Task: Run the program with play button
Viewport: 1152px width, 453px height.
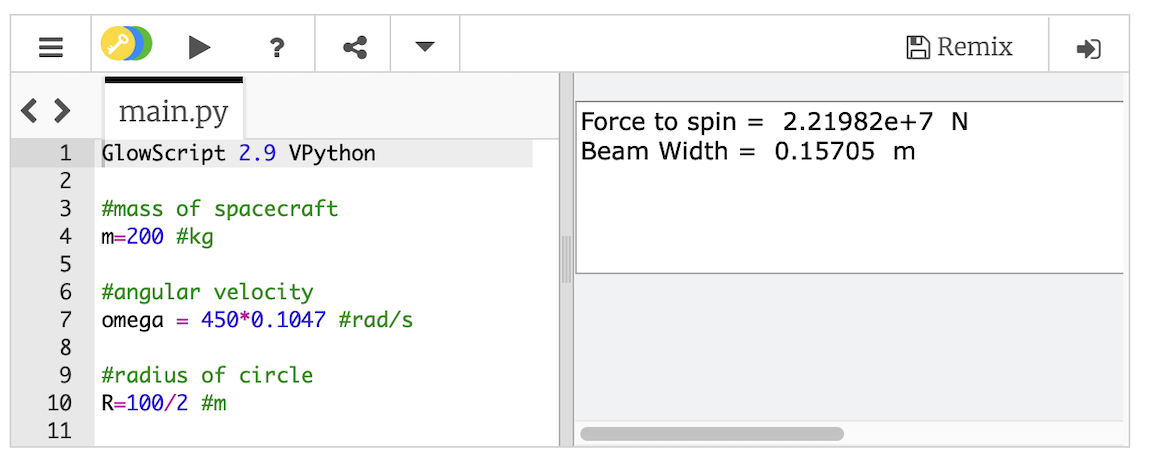Action: 199,48
